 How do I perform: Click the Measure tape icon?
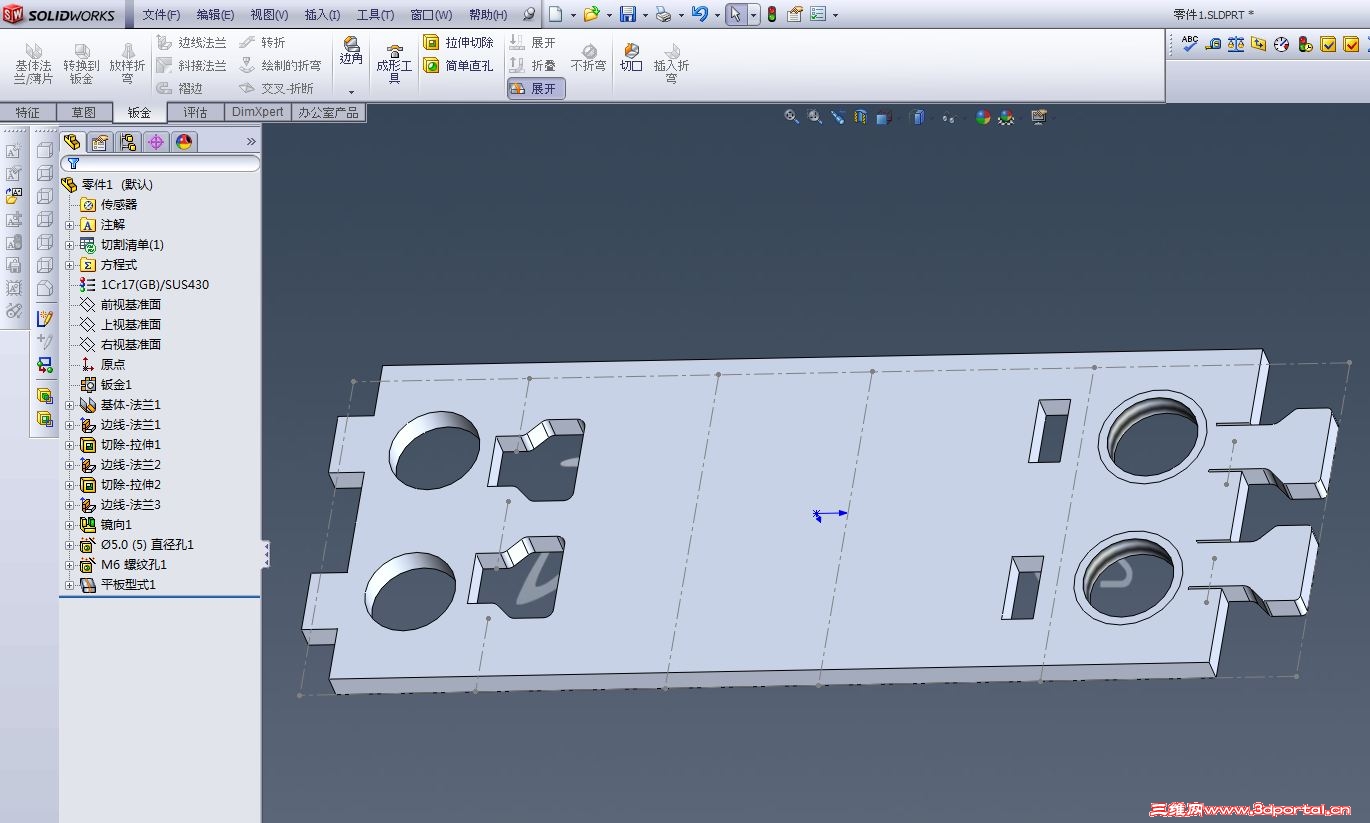(1213, 43)
